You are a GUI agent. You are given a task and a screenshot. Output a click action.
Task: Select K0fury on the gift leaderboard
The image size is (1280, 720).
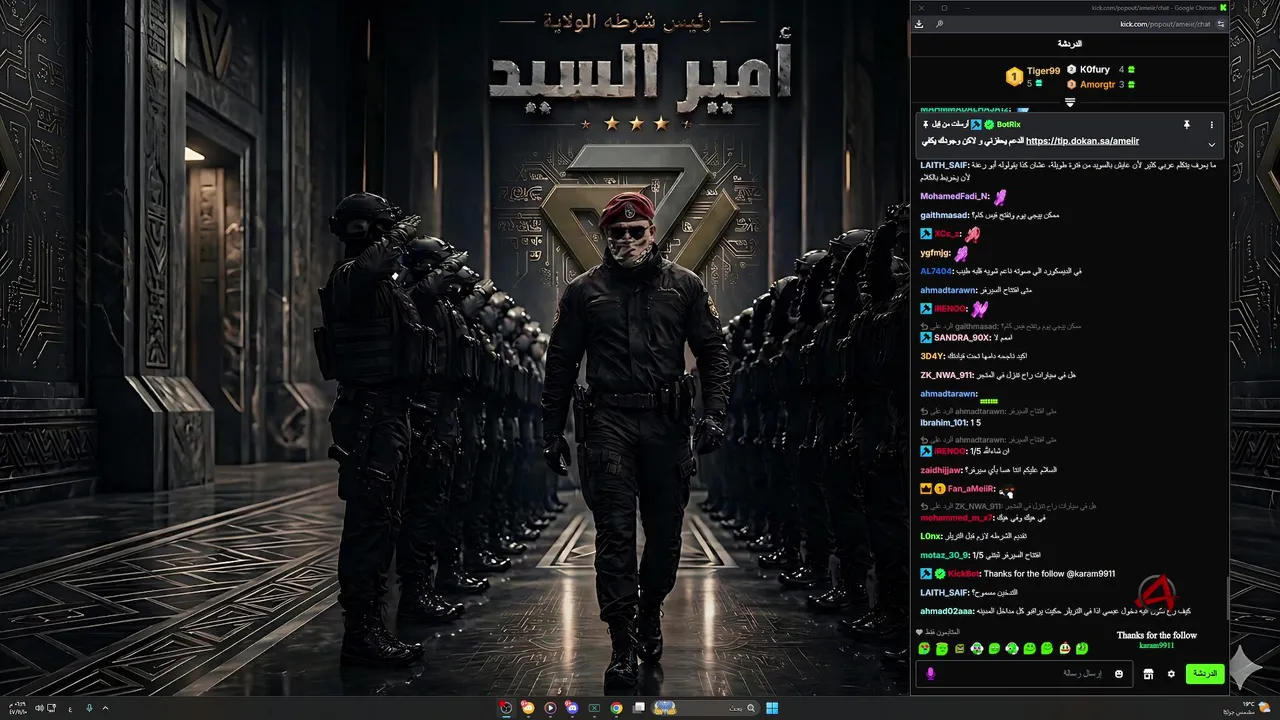(1096, 70)
